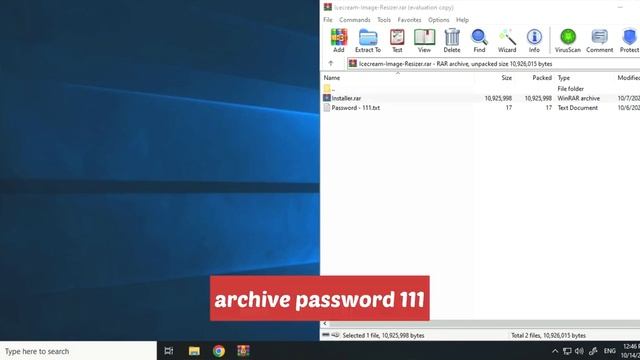Open the Tools menu
This screenshot has width=640, height=360.
(384, 20)
